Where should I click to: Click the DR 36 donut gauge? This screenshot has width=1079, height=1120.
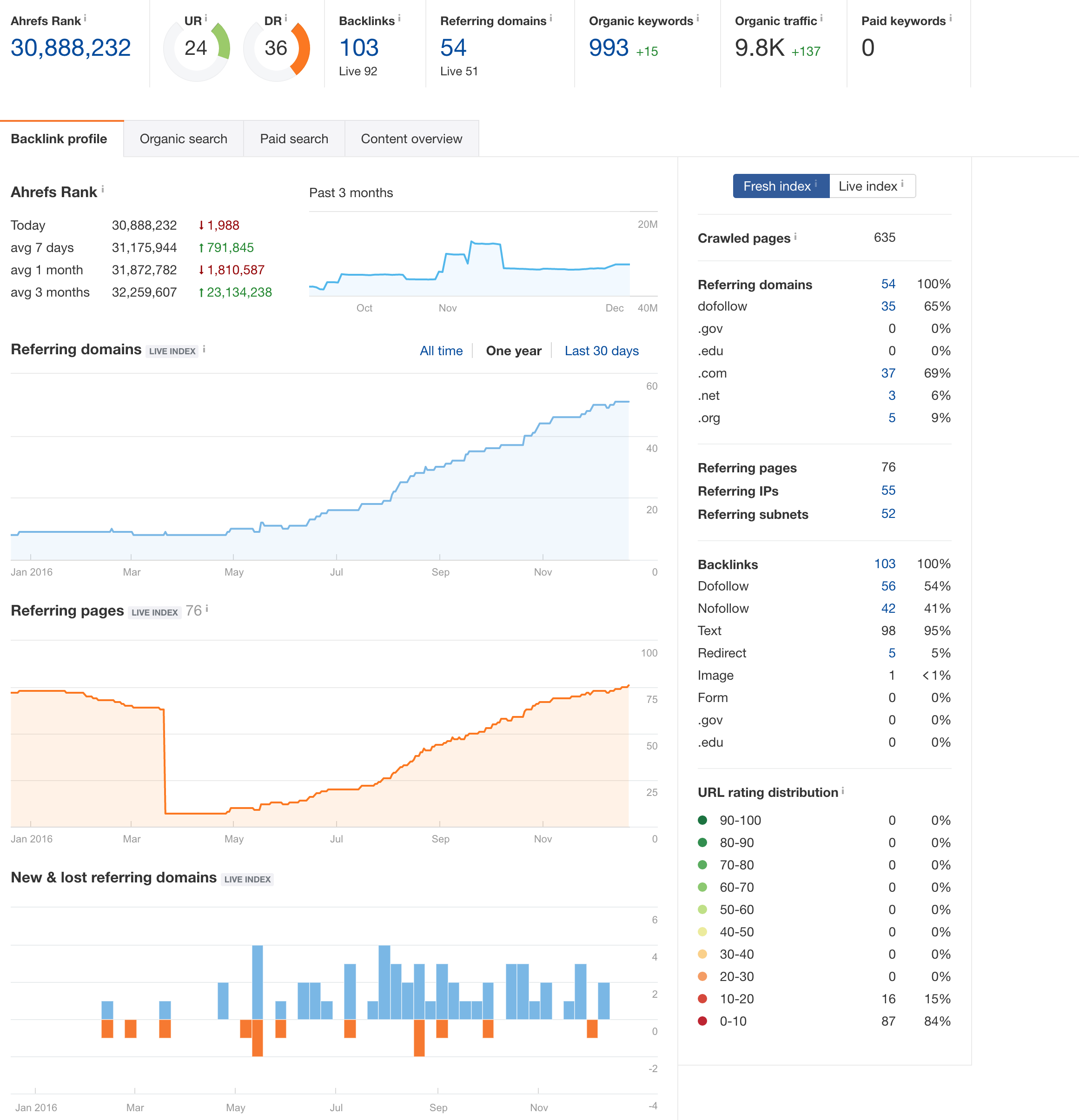(277, 48)
